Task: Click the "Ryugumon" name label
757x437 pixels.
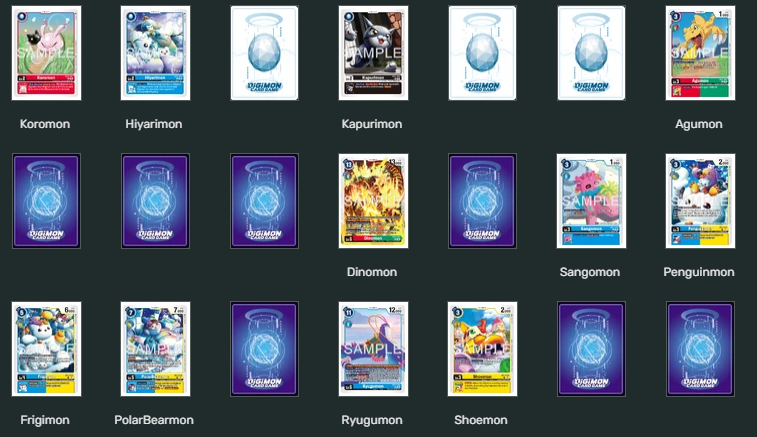Action: [x=372, y=421]
